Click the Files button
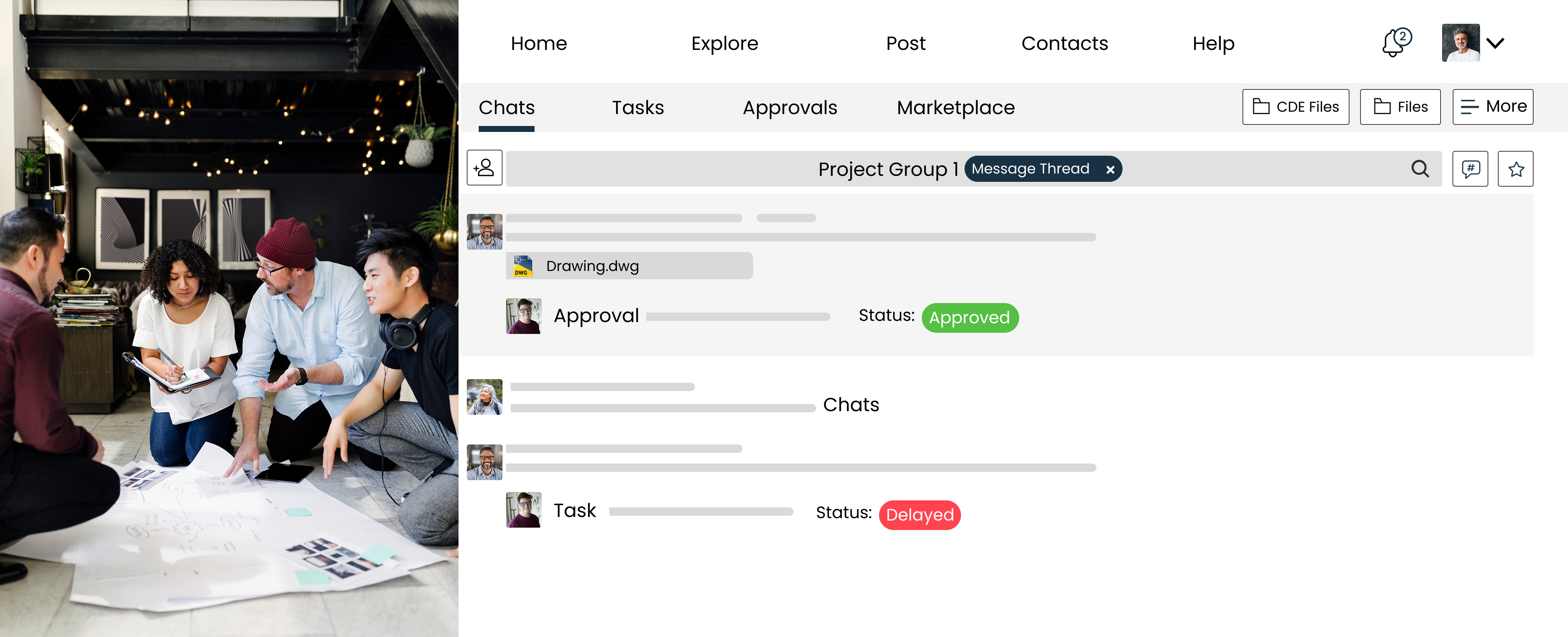 [1400, 107]
